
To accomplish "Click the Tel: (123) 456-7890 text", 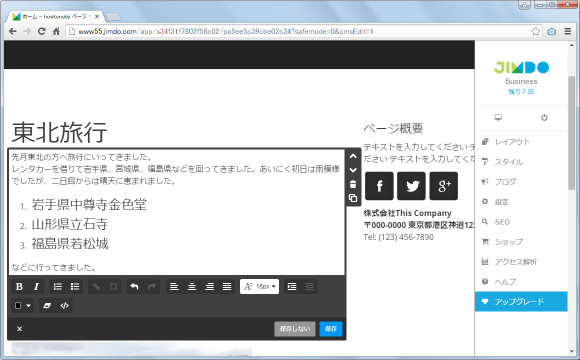I will pos(398,237).
